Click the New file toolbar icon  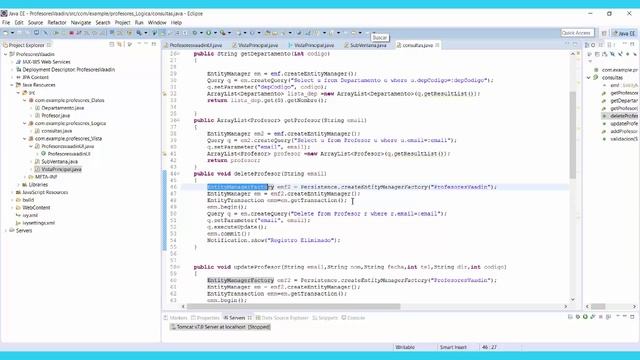tap(6, 33)
